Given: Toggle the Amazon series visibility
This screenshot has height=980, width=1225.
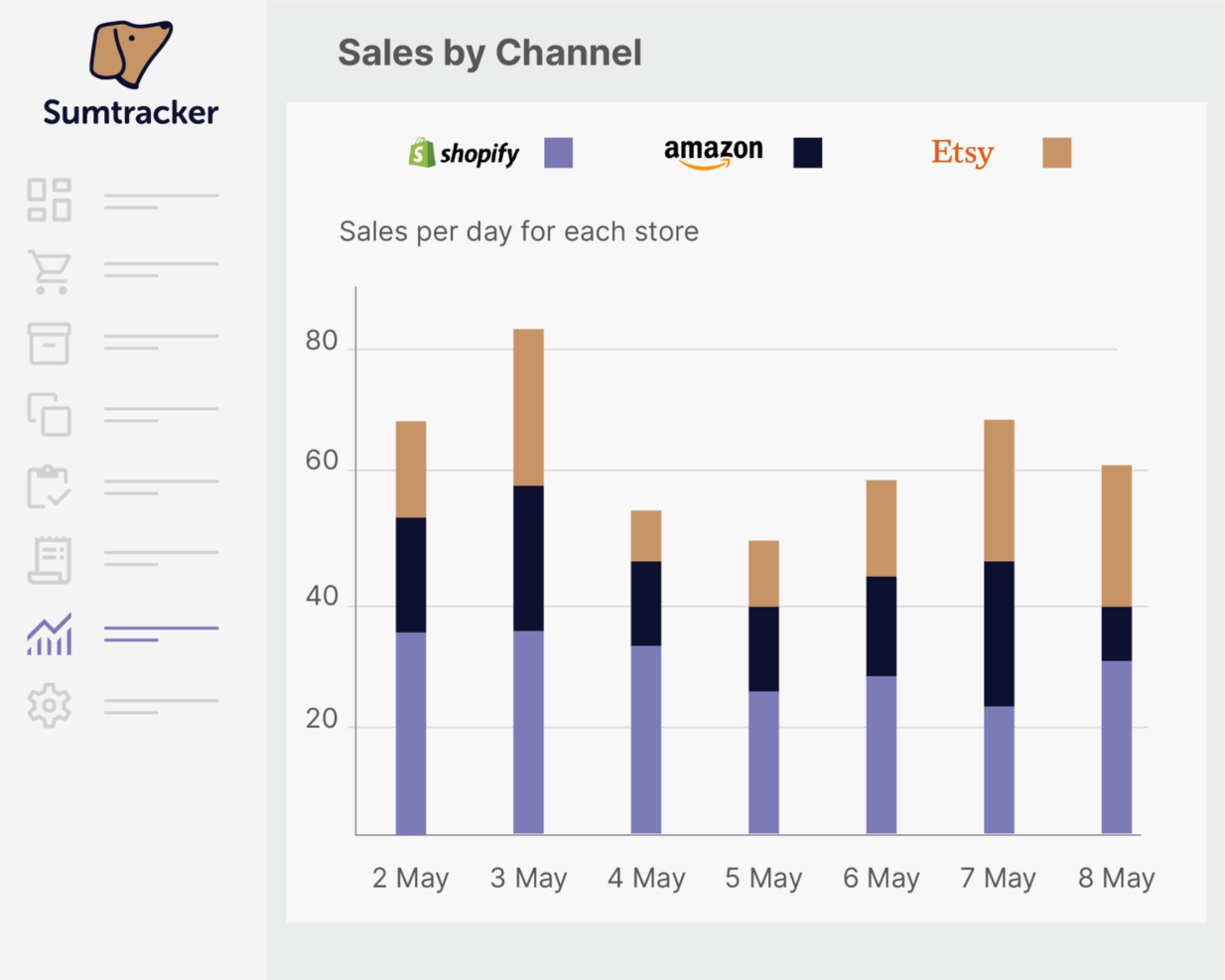Looking at the screenshot, I should coord(808,154).
